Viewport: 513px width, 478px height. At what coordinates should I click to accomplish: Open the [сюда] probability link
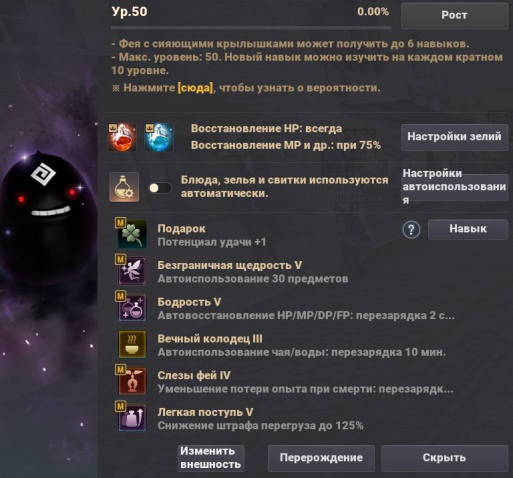click(x=195, y=88)
